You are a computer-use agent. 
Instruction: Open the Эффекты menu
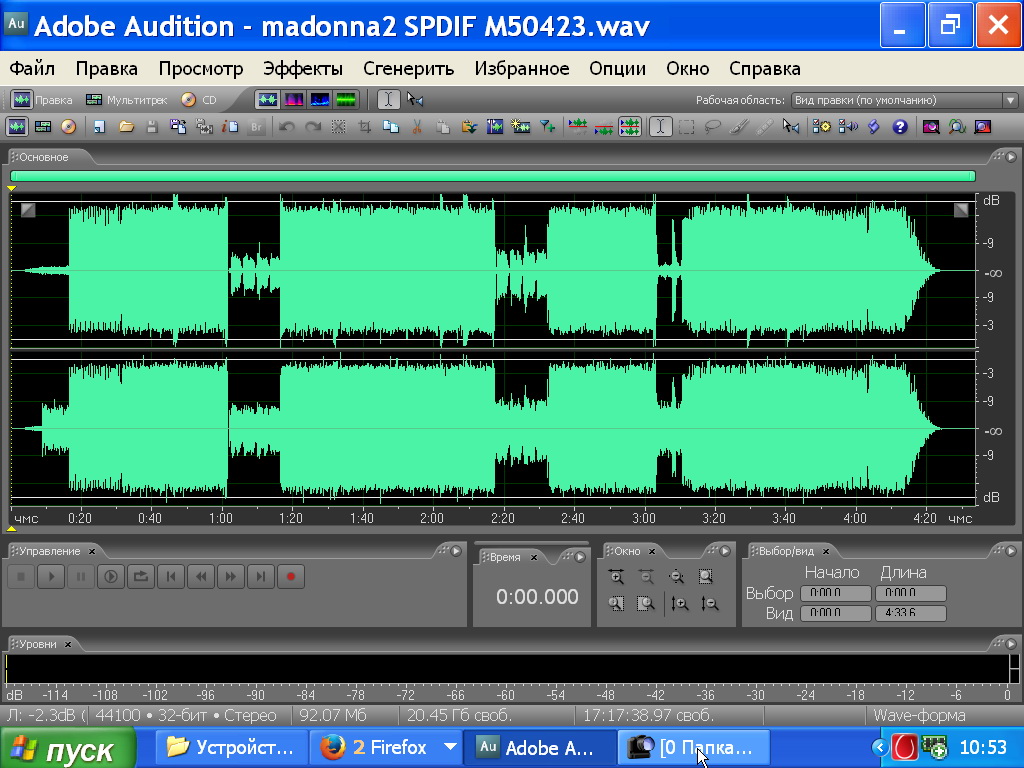(x=302, y=69)
